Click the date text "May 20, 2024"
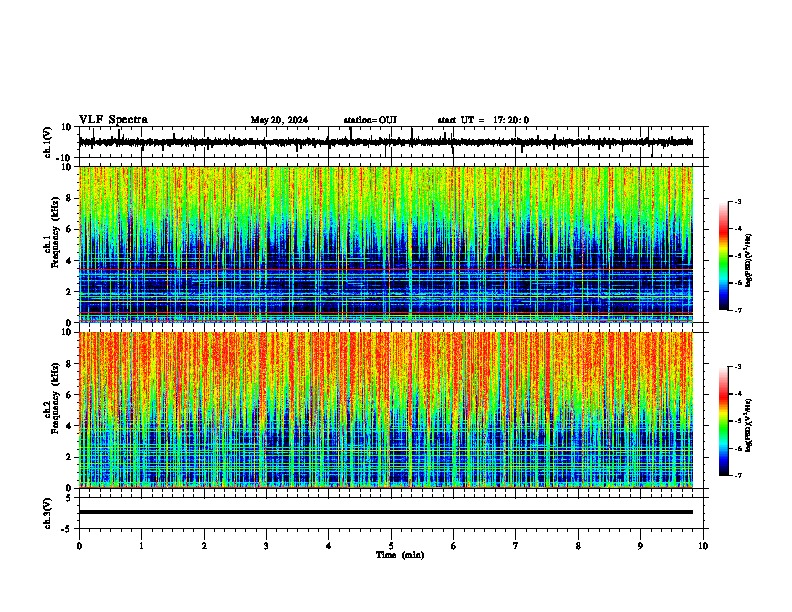Image resolution: width=792 pixels, height=612 pixels. click(x=279, y=120)
